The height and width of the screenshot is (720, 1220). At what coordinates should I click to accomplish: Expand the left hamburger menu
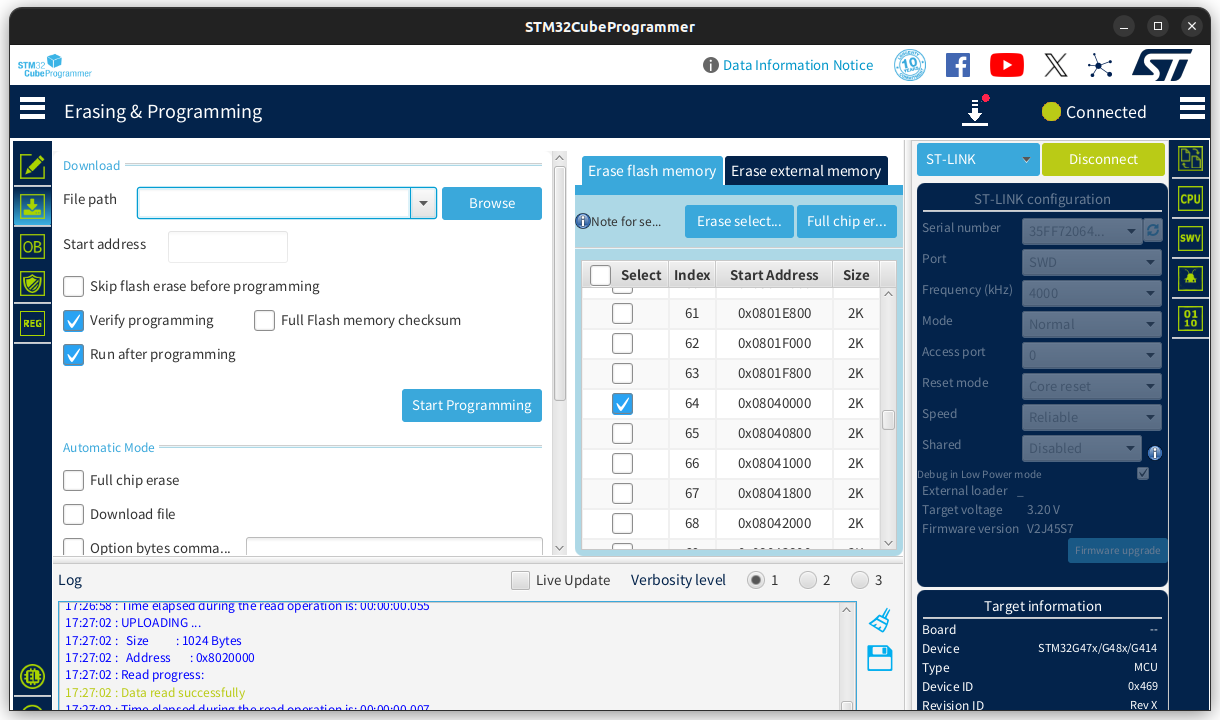32,108
